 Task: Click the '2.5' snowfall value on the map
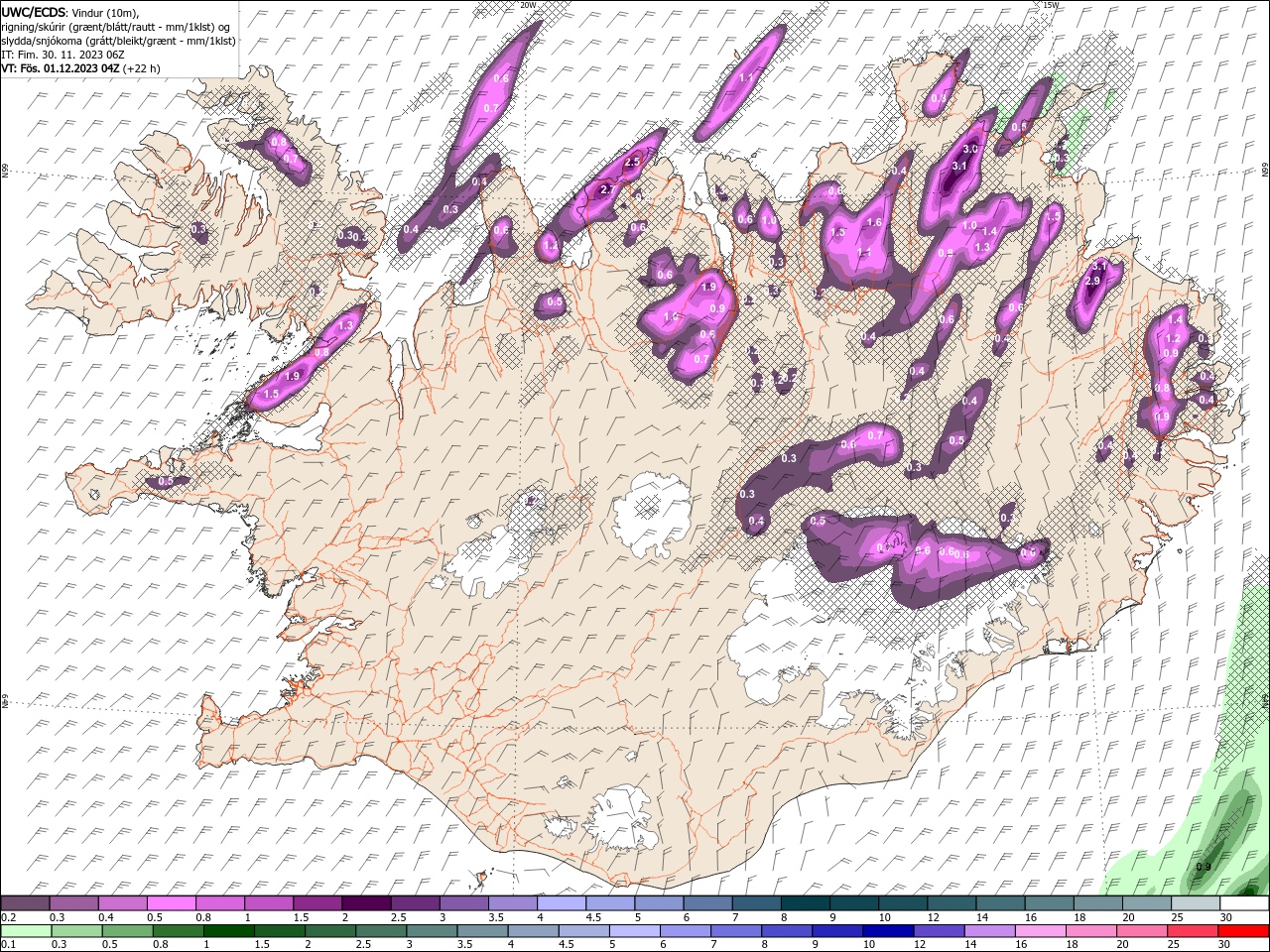[x=632, y=162]
